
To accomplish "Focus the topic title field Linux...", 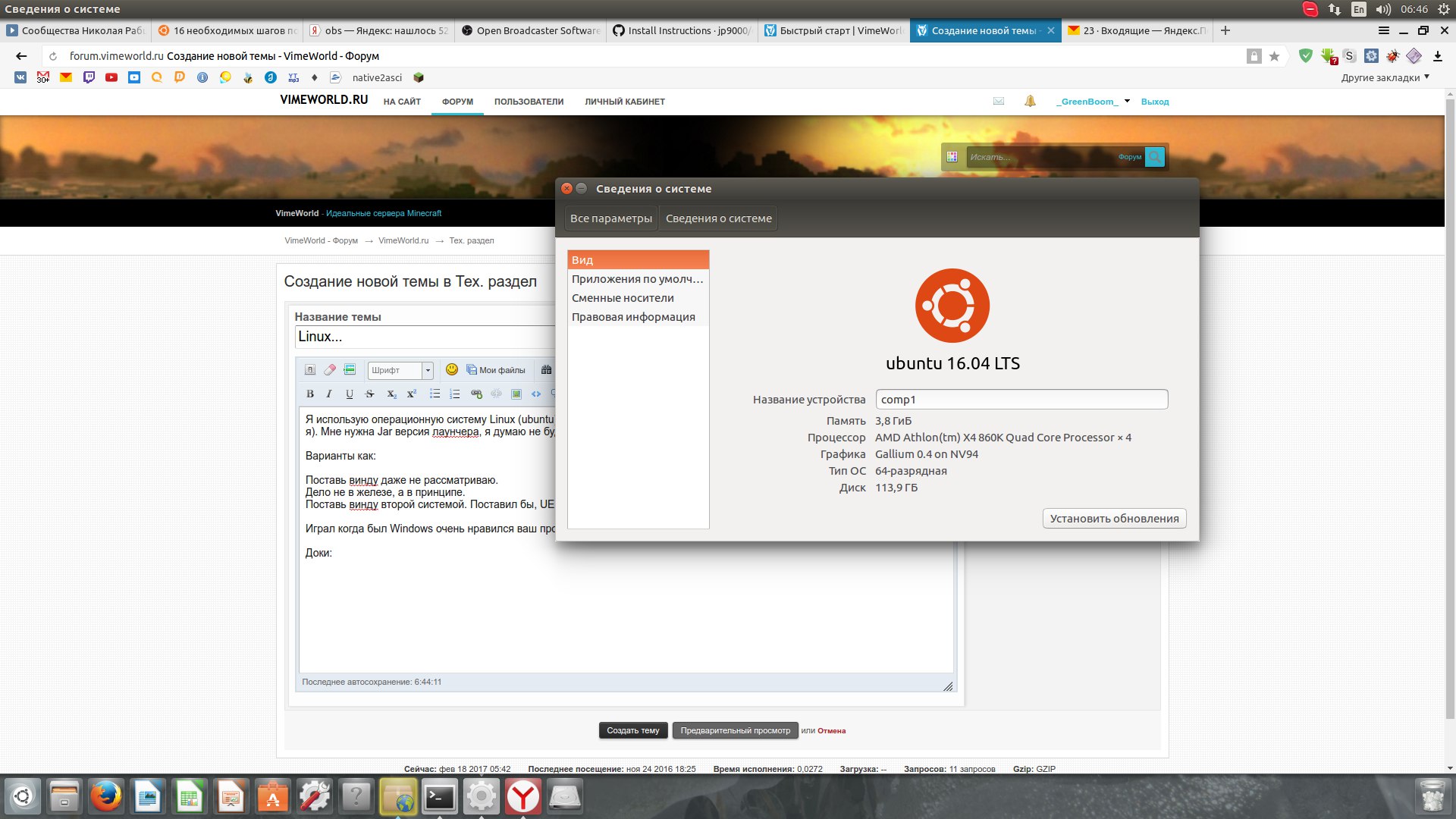I will (x=425, y=337).
